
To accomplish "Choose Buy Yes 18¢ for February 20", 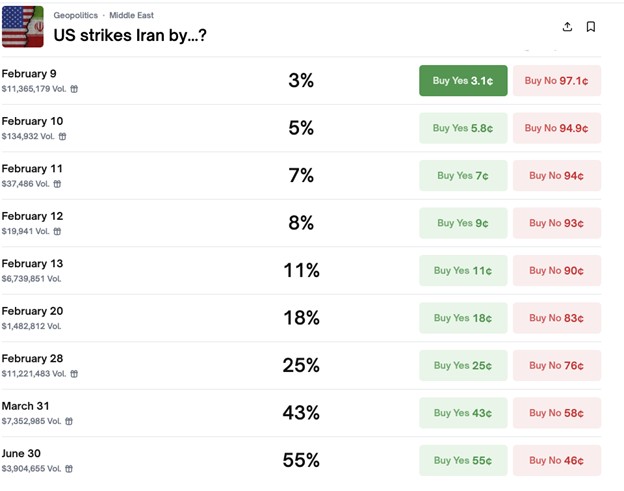I will pyautogui.click(x=463, y=318).
